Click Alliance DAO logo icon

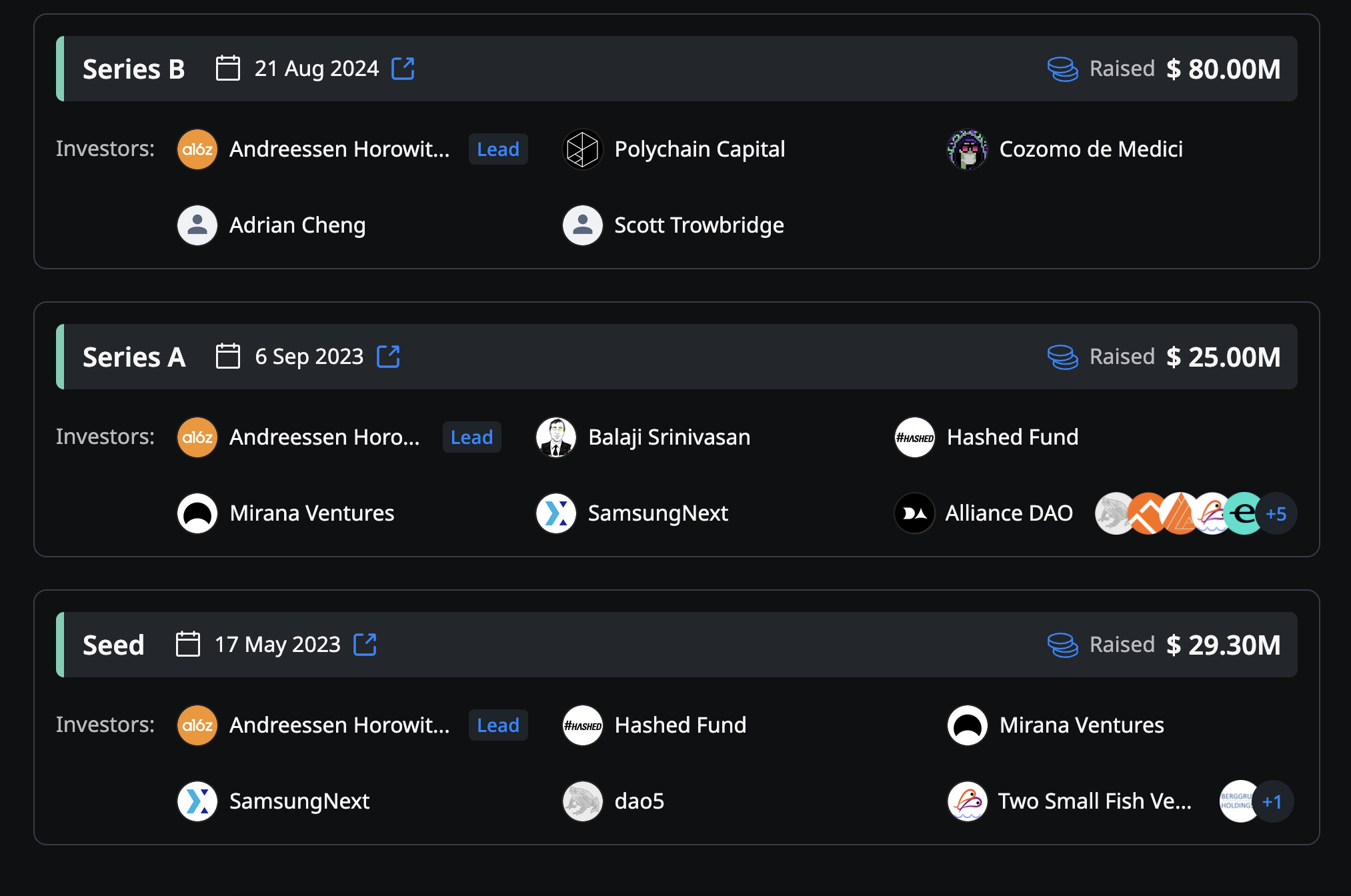click(x=914, y=513)
